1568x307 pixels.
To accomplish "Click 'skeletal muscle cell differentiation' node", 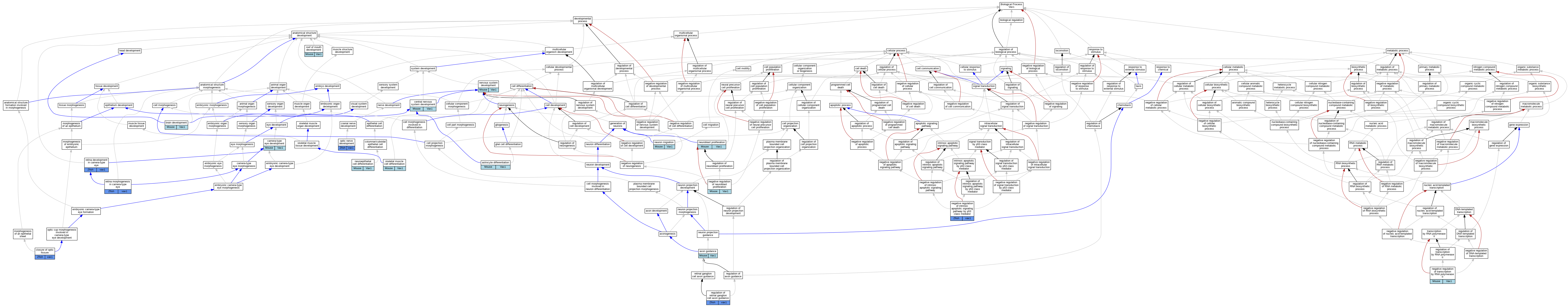I will coord(394,165).
